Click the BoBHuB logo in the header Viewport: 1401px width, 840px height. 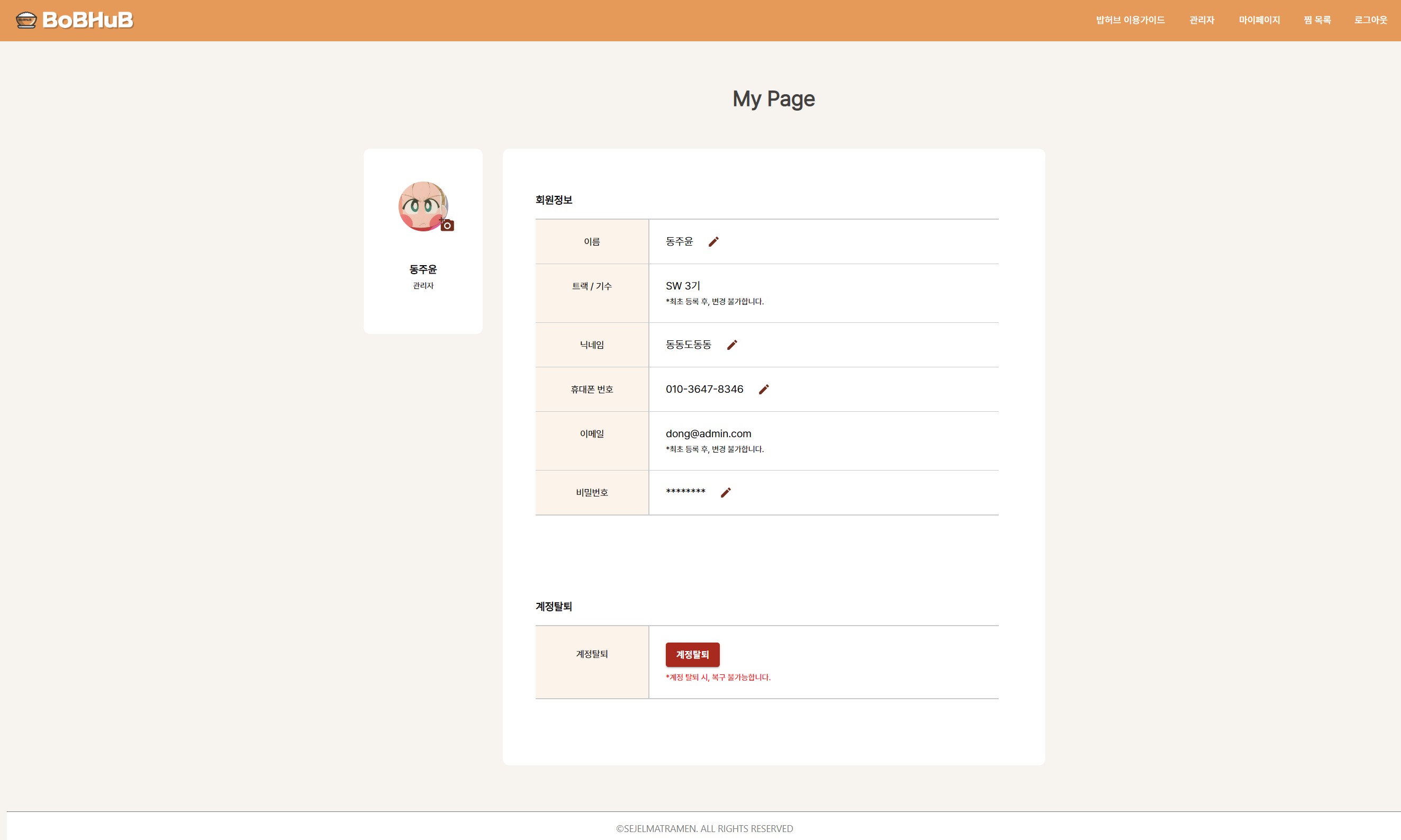(x=74, y=20)
